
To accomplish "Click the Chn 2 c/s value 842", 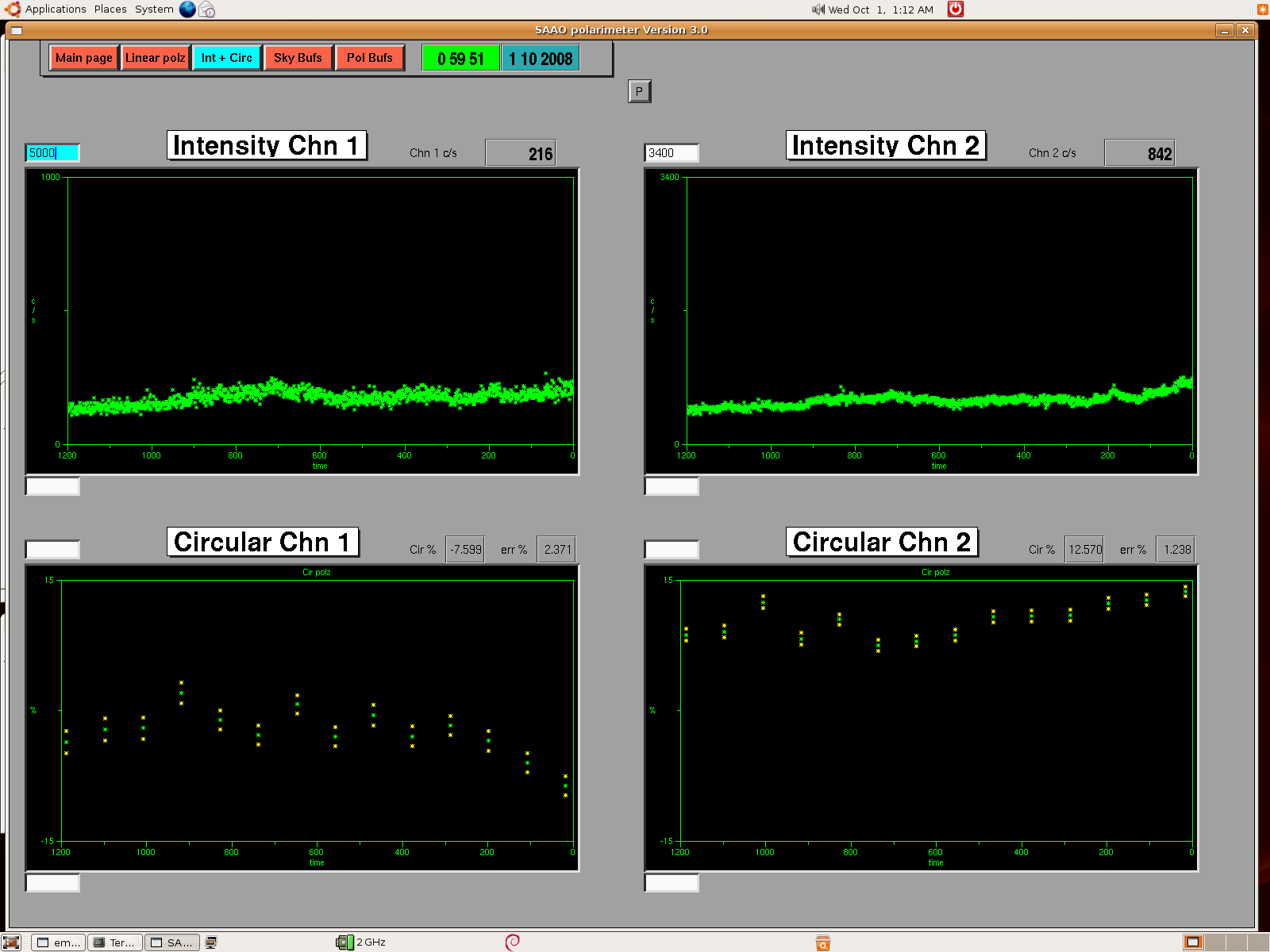I will point(1140,153).
